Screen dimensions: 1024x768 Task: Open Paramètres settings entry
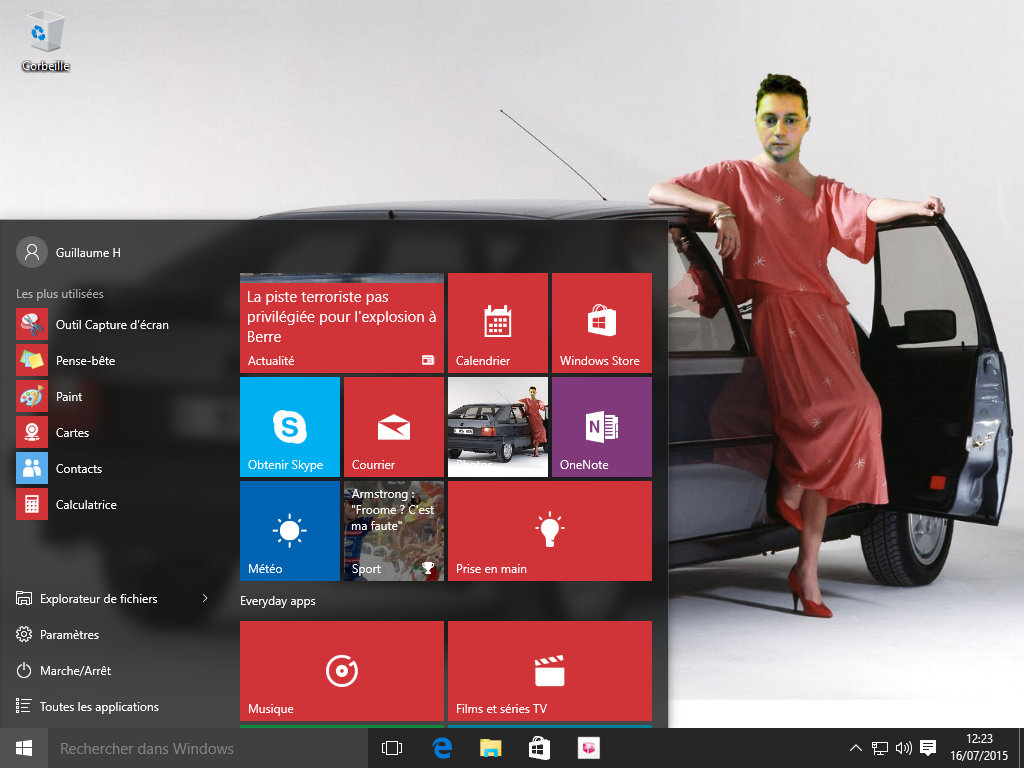pyautogui.click(x=68, y=635)
